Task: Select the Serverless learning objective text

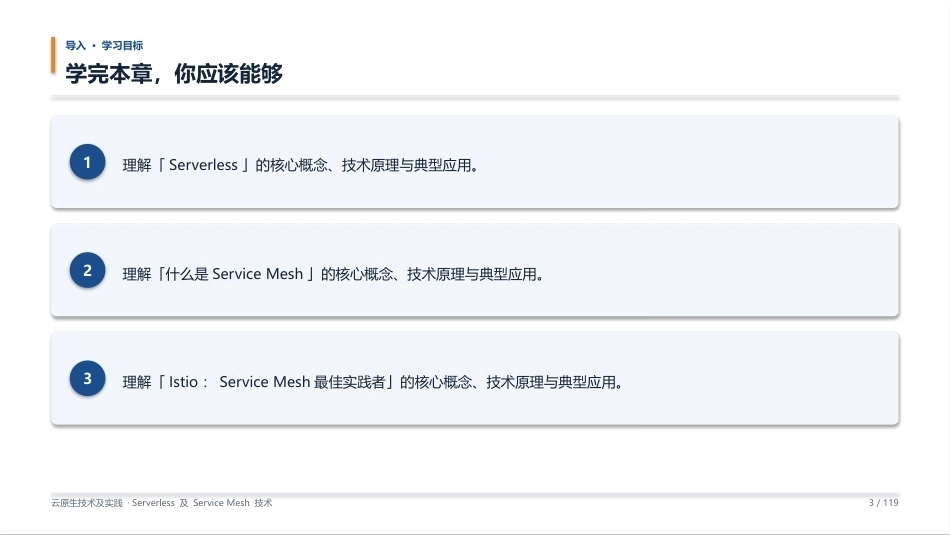Action: [x=301, y=165]
